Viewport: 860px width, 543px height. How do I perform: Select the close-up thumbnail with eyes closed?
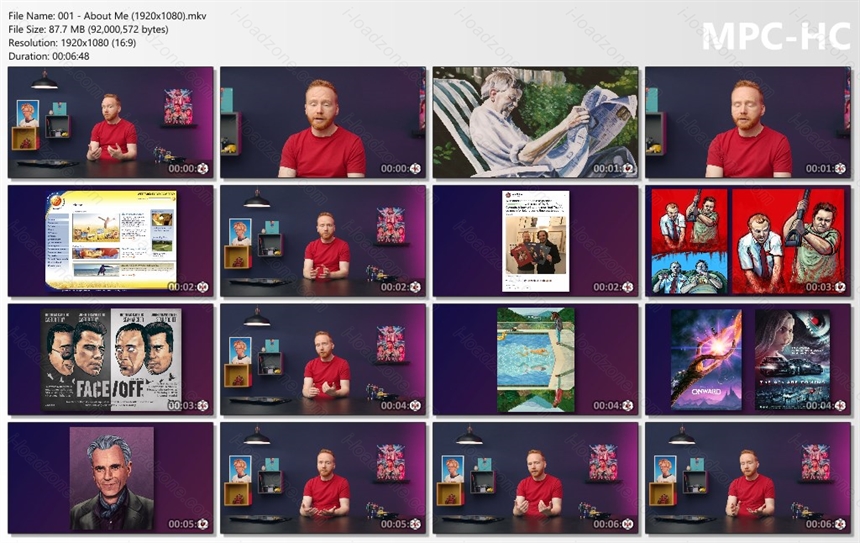coord(748,123)
